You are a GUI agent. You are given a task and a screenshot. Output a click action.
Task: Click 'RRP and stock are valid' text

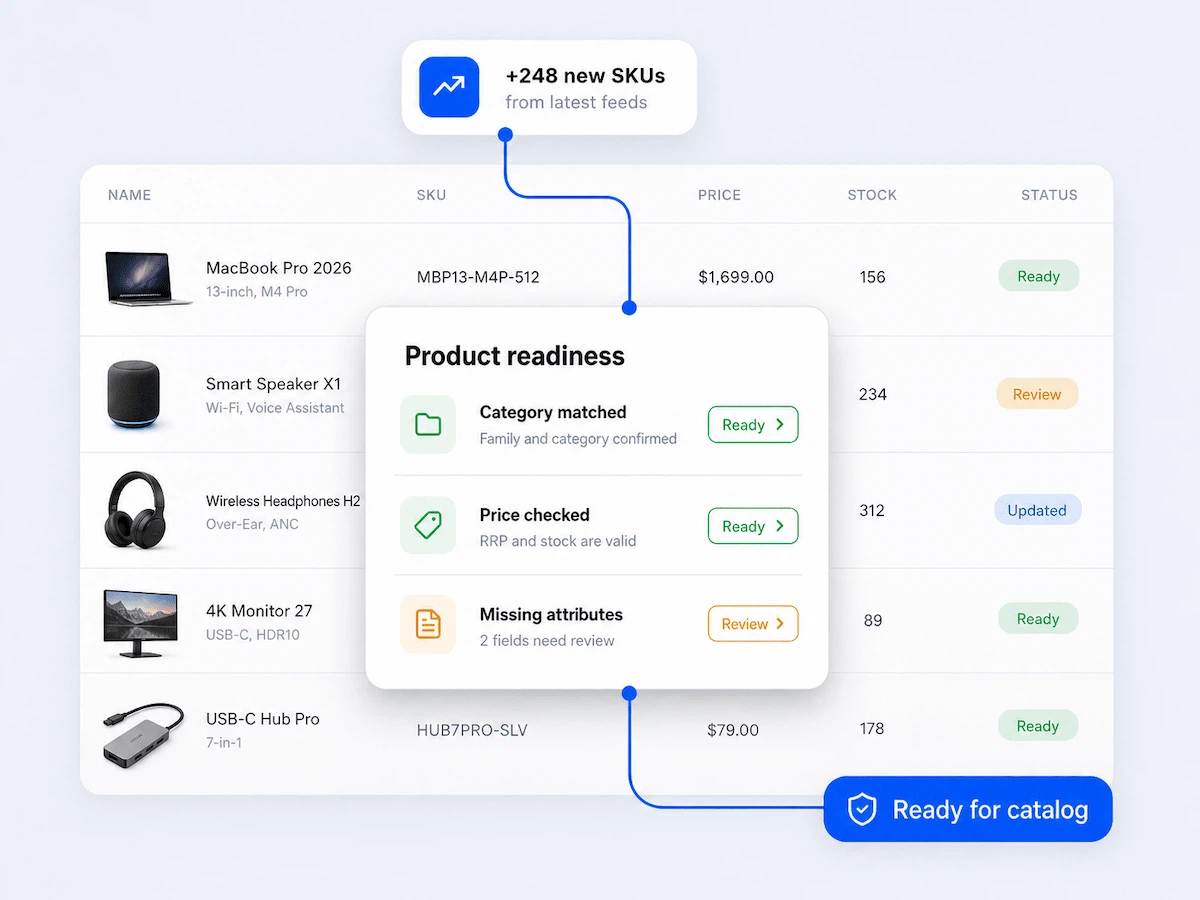click(558, 541)
